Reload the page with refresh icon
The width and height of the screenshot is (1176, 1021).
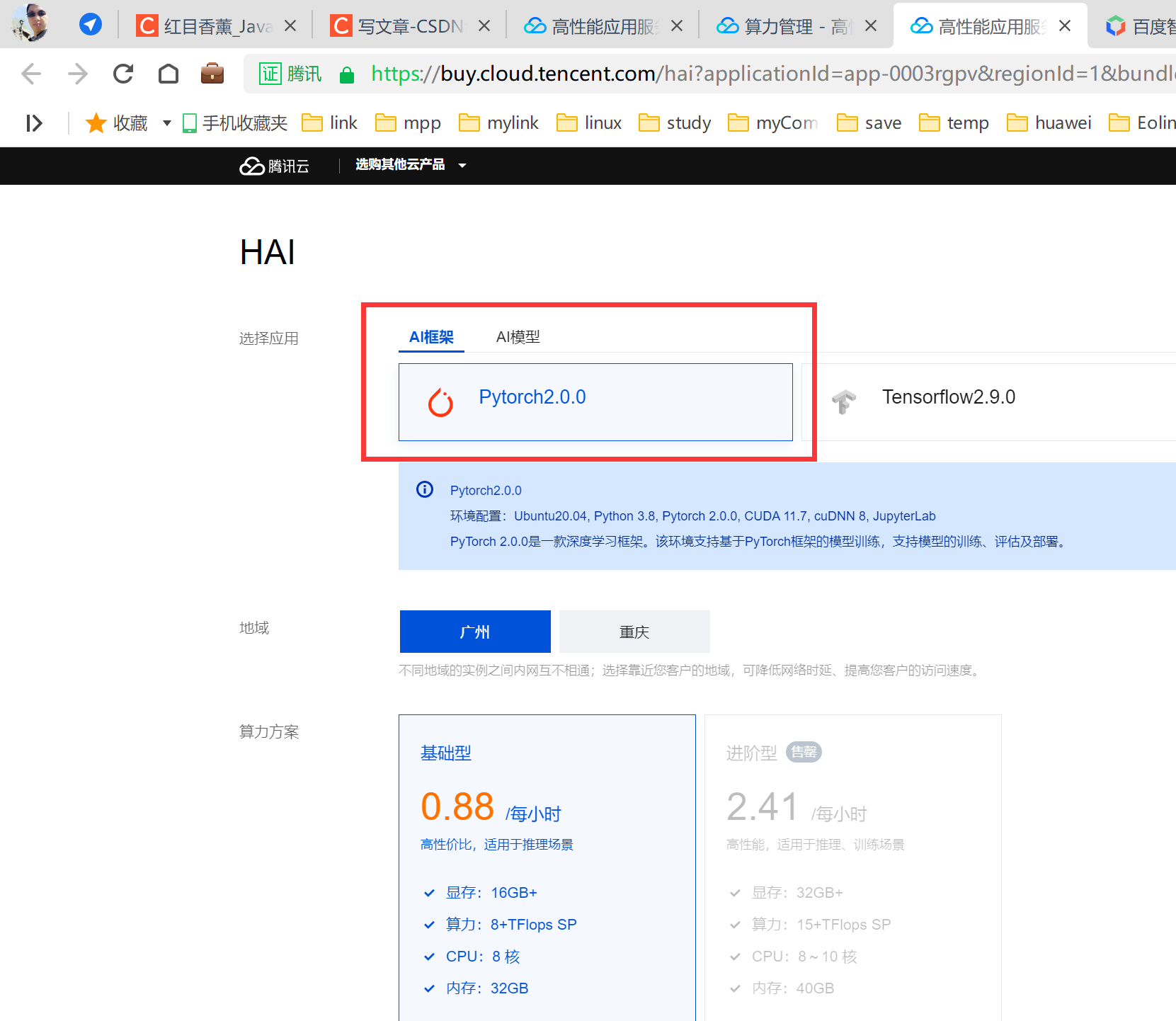click(123, 74)
